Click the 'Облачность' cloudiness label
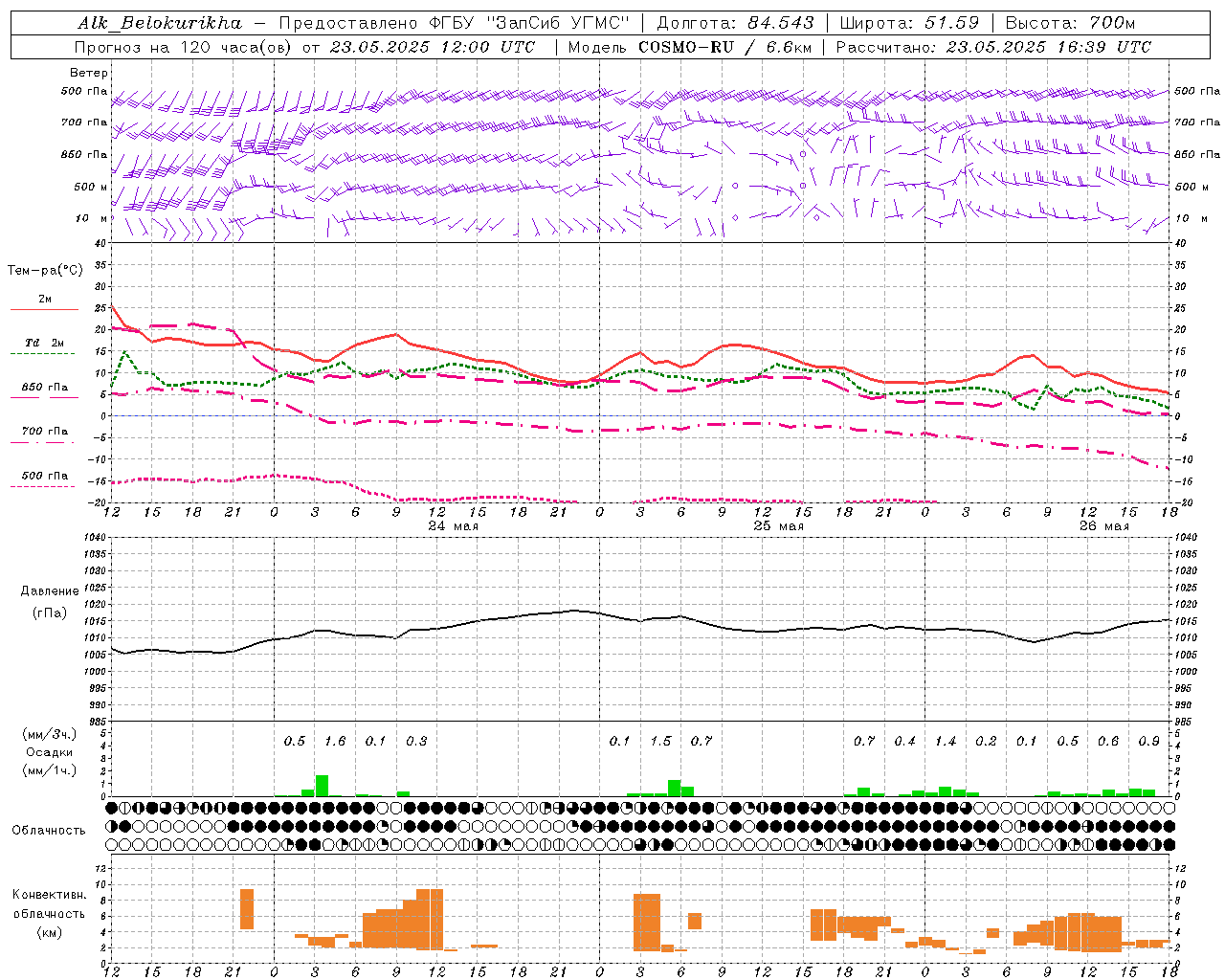This screenshot has width=1225, height=980. [49, 831]
